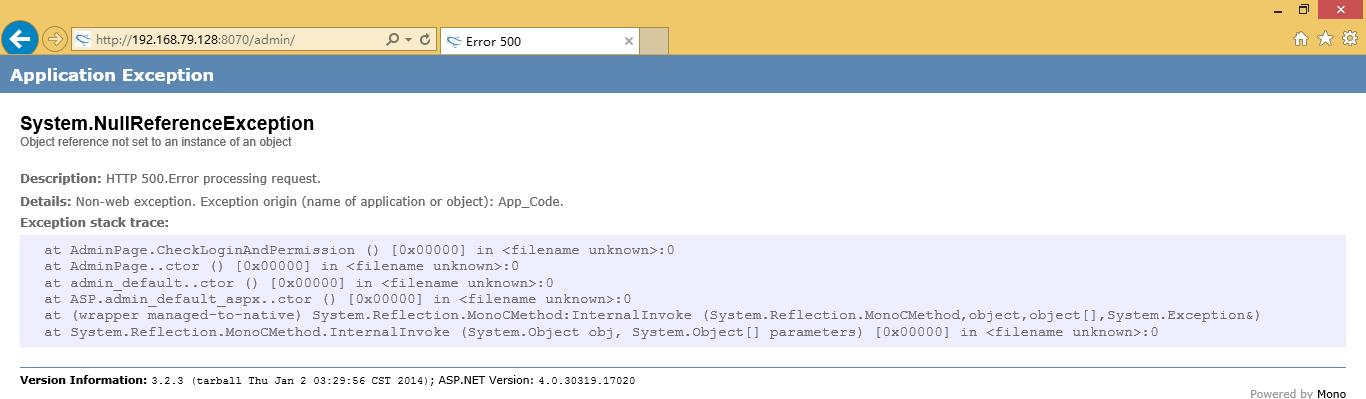Click the Application Exception header bar
This screenshot has width=1366, height=399.
coord(683,75)
